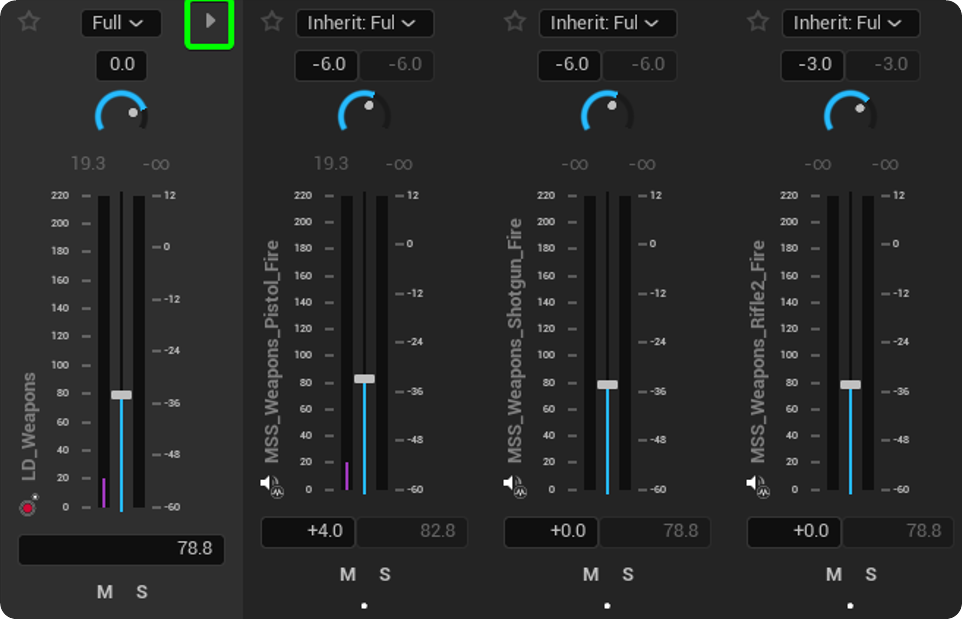Select the MSS_Weapons_Pistol_Fire name label
Viewport: 962px width, 619px height.
(271, 352)
